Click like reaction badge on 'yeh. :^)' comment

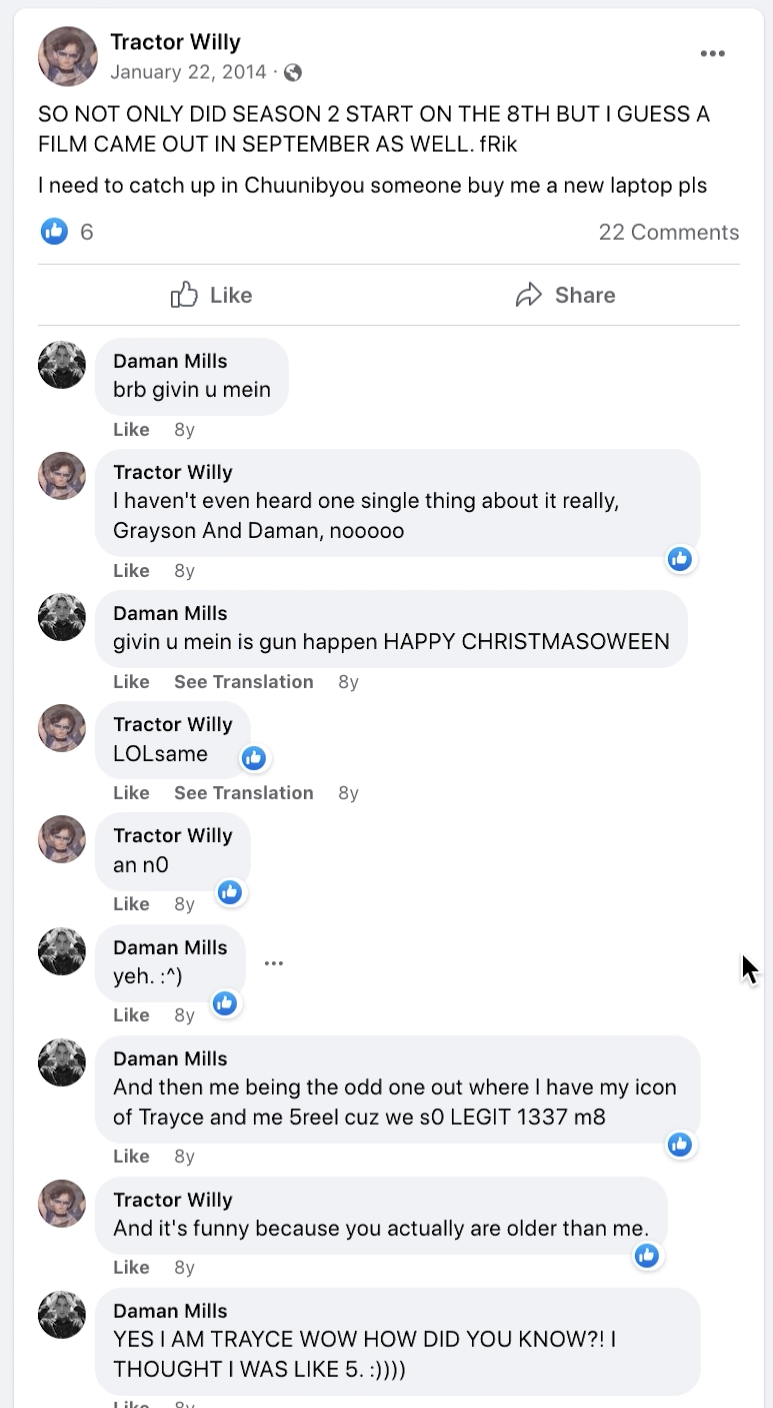[x=225, y=1002]
